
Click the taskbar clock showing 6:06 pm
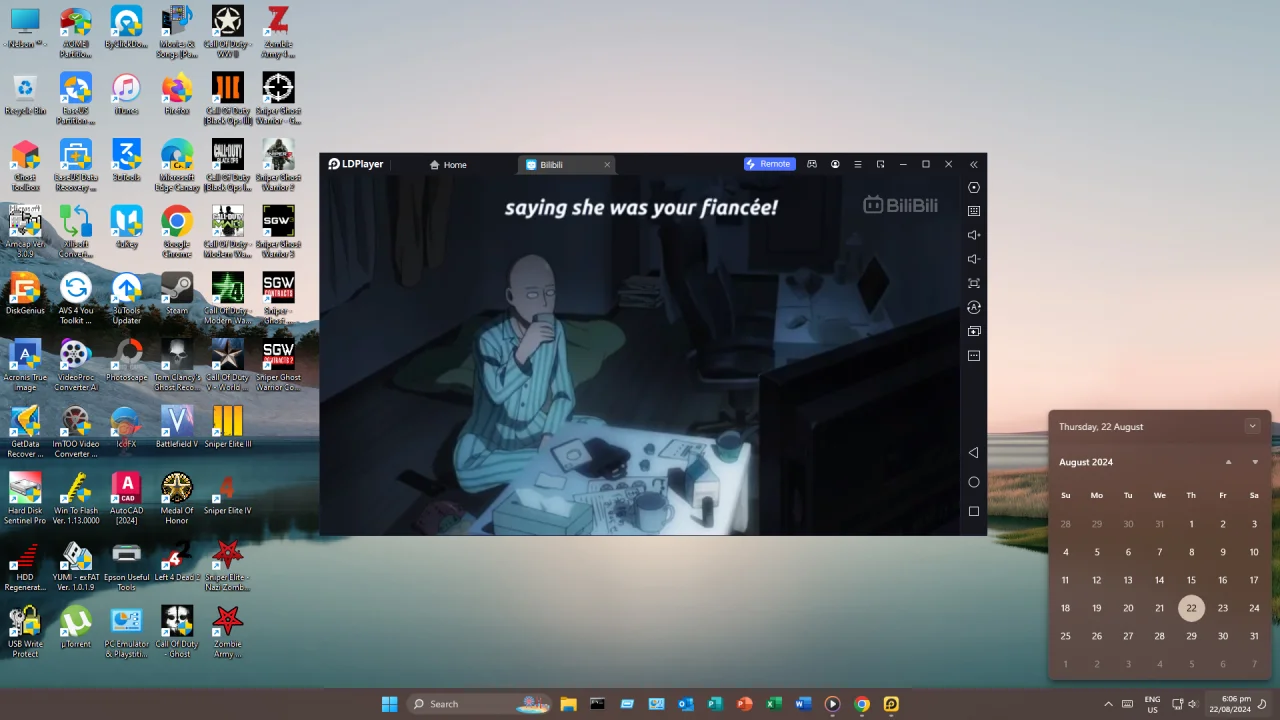(1229, 704)
